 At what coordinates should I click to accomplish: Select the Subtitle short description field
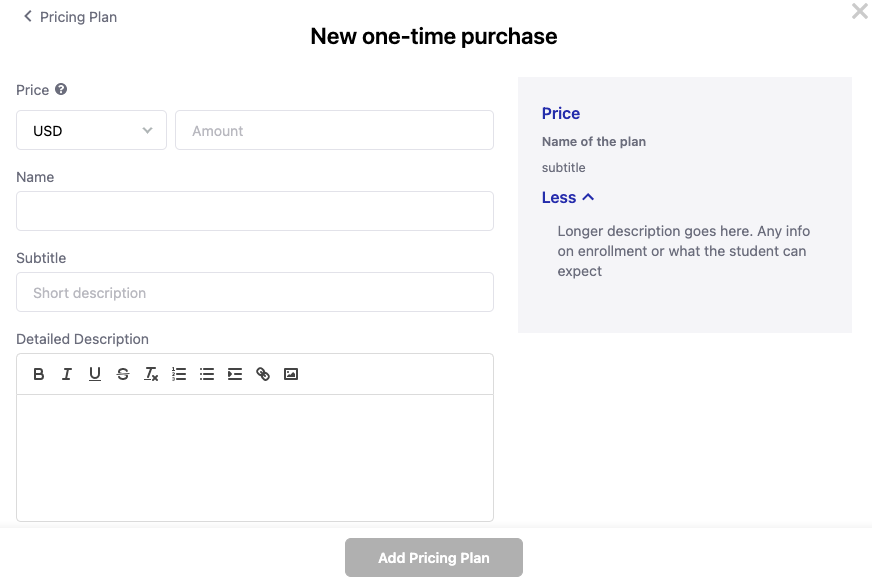tap(255, 292)
